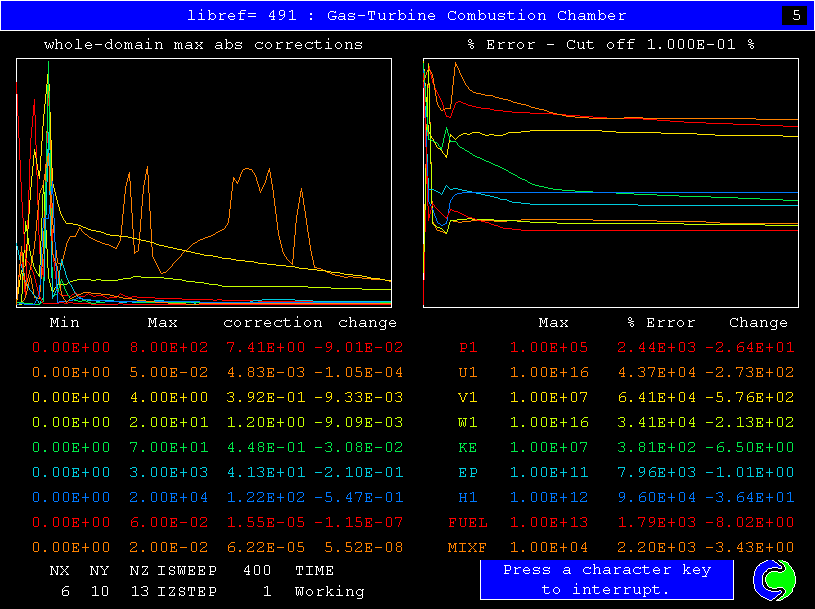Click the number 5 box in title bar
The image size is (815, 609).
point(796,16)
